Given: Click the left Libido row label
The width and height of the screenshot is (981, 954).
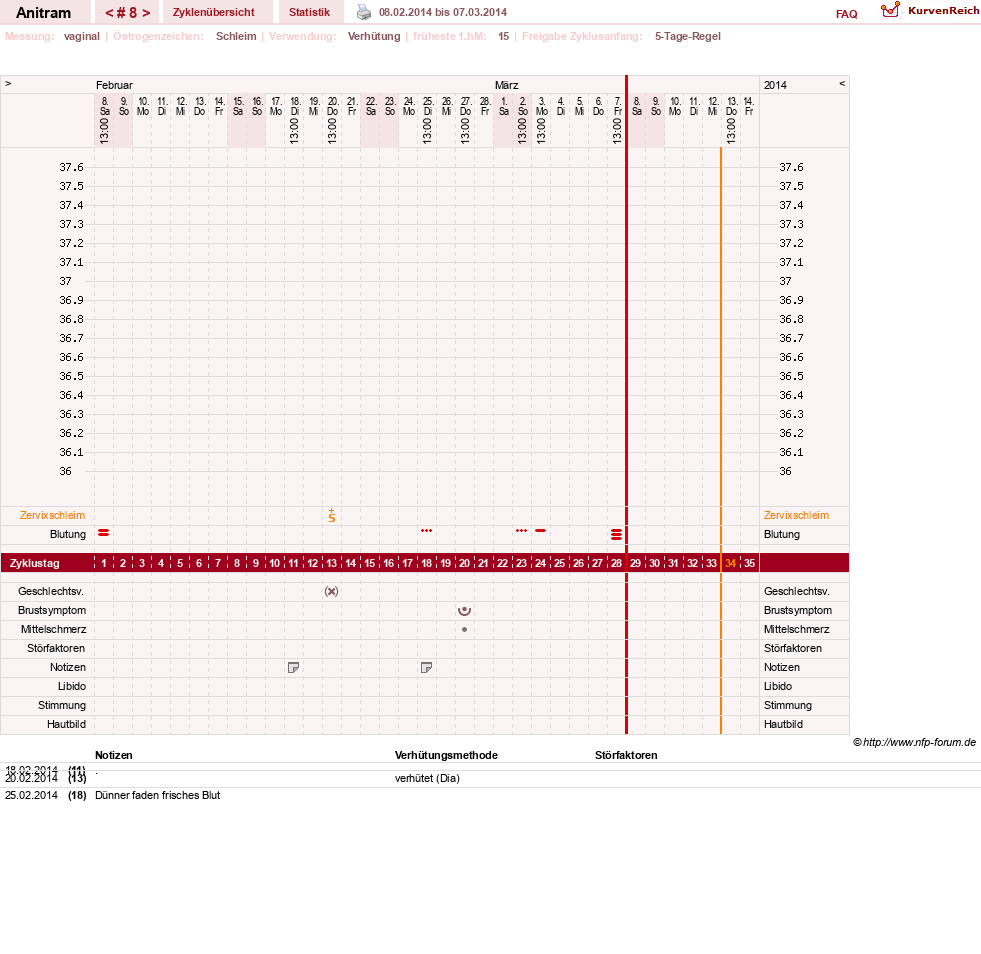Looking at the screenshot, I should tap(71, 686).
